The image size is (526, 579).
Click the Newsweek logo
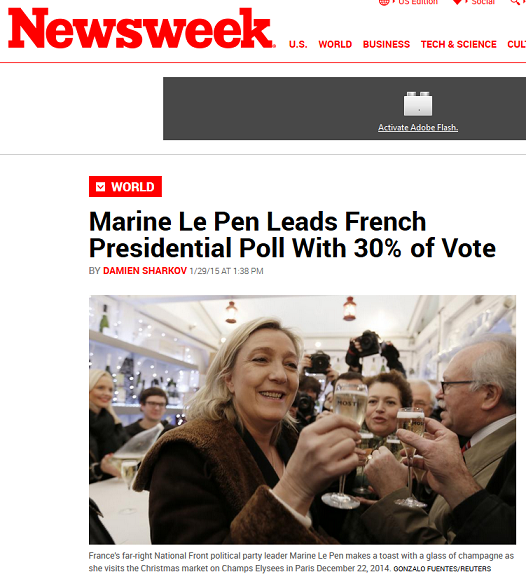click(x=142, y=28)
